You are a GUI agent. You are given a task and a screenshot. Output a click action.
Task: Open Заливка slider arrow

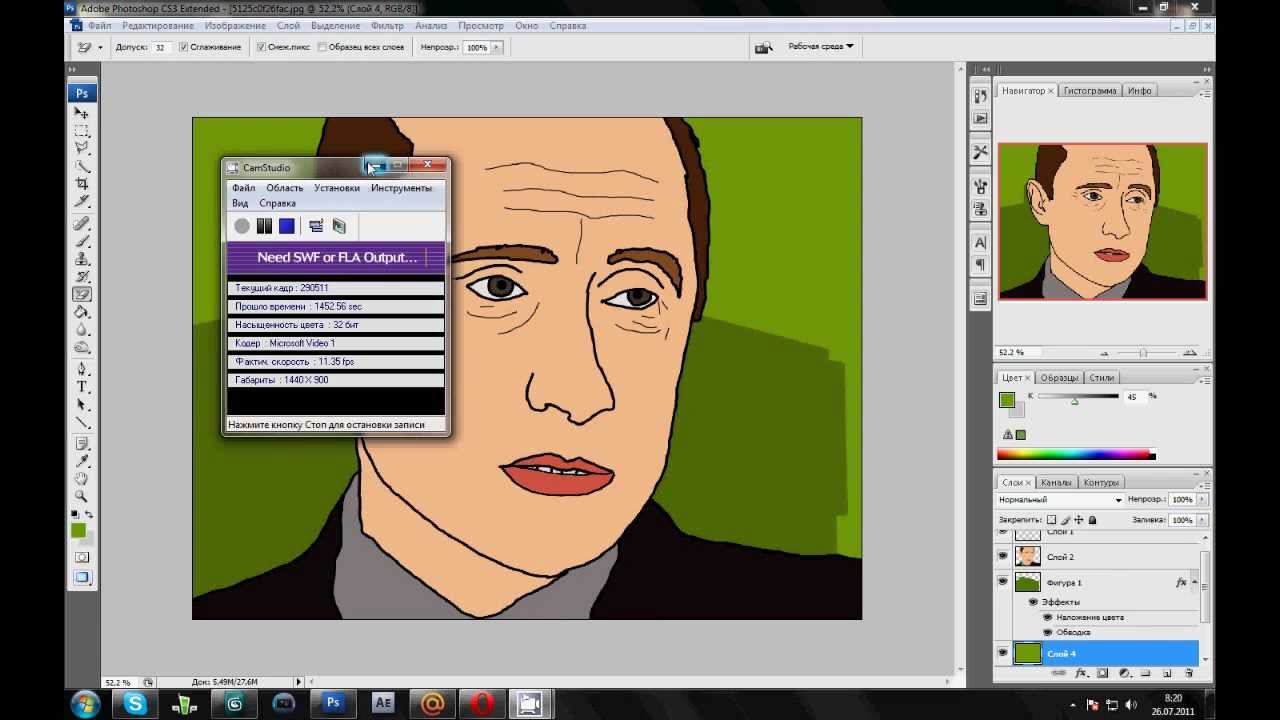[x=1202, y=520]
